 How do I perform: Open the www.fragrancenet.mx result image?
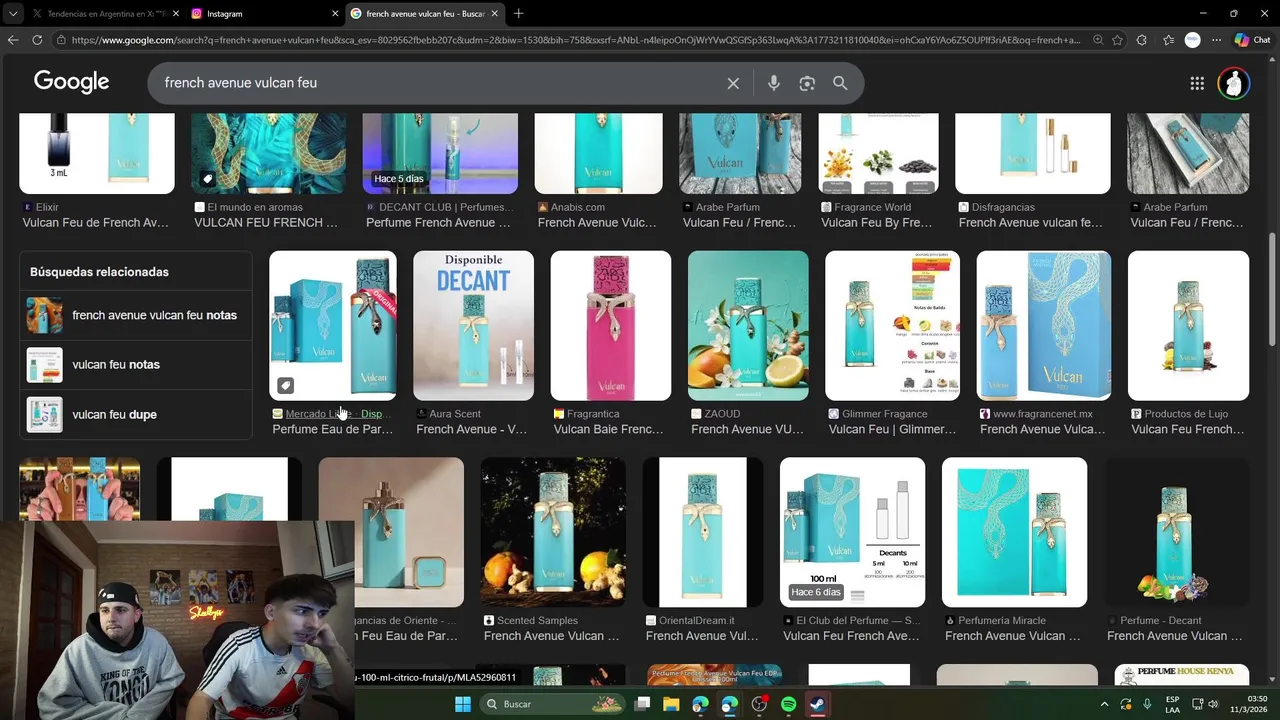point(1043,325)
